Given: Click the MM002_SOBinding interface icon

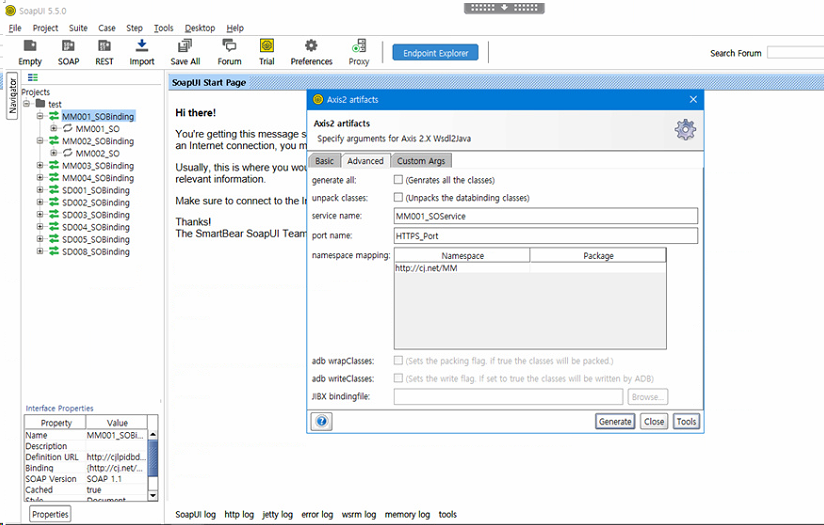Looking at the screenshot, I should point(54,140).
